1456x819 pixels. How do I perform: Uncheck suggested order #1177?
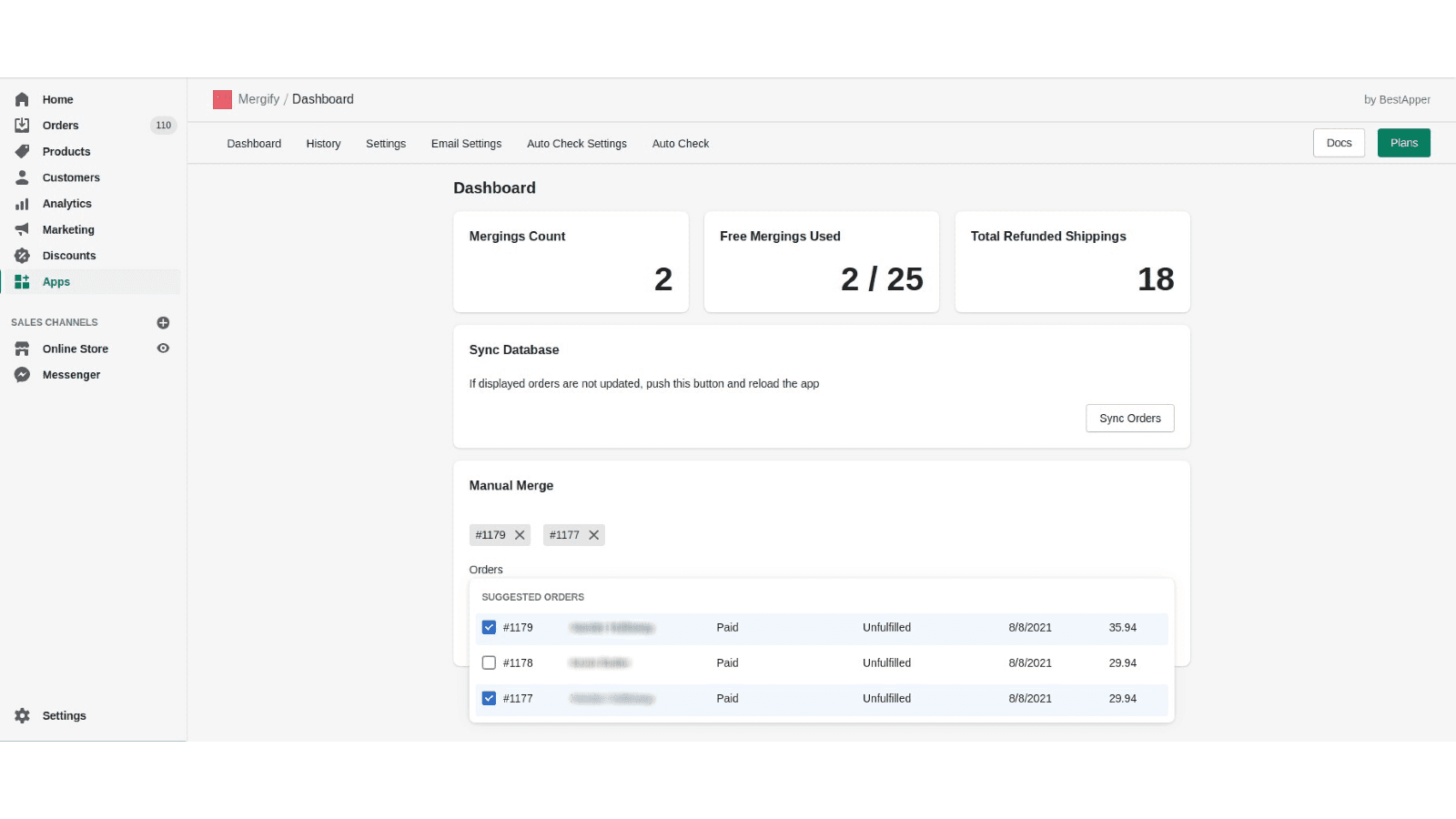click(x=489, y=698)
